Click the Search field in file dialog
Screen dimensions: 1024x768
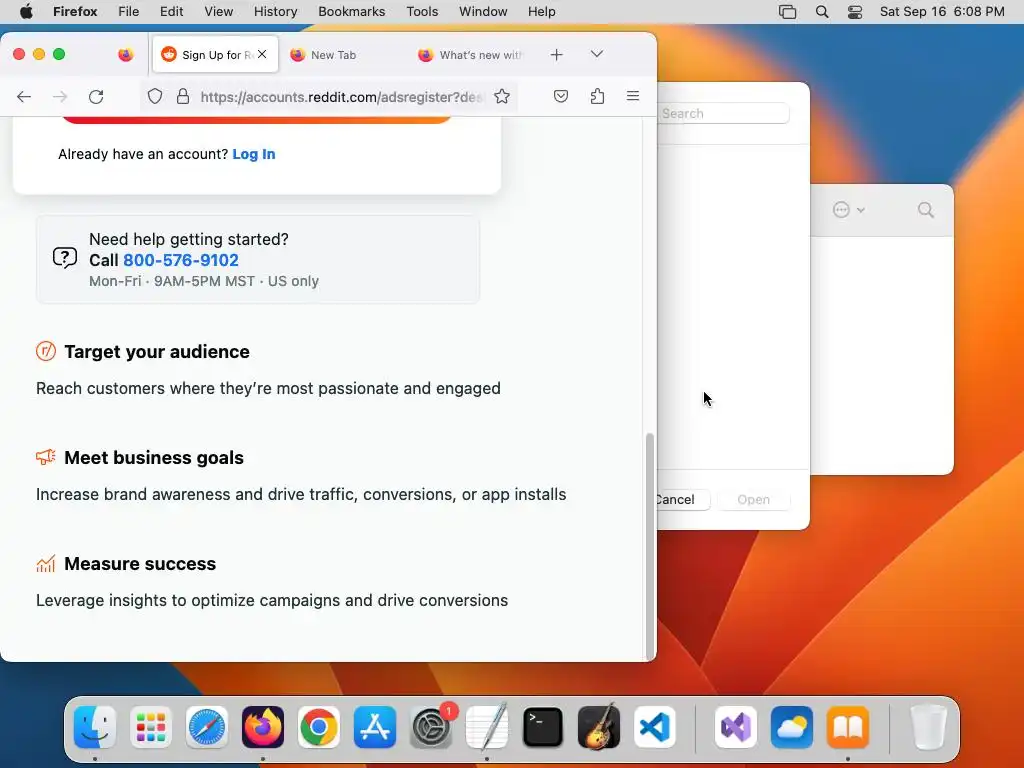(724, 114)
